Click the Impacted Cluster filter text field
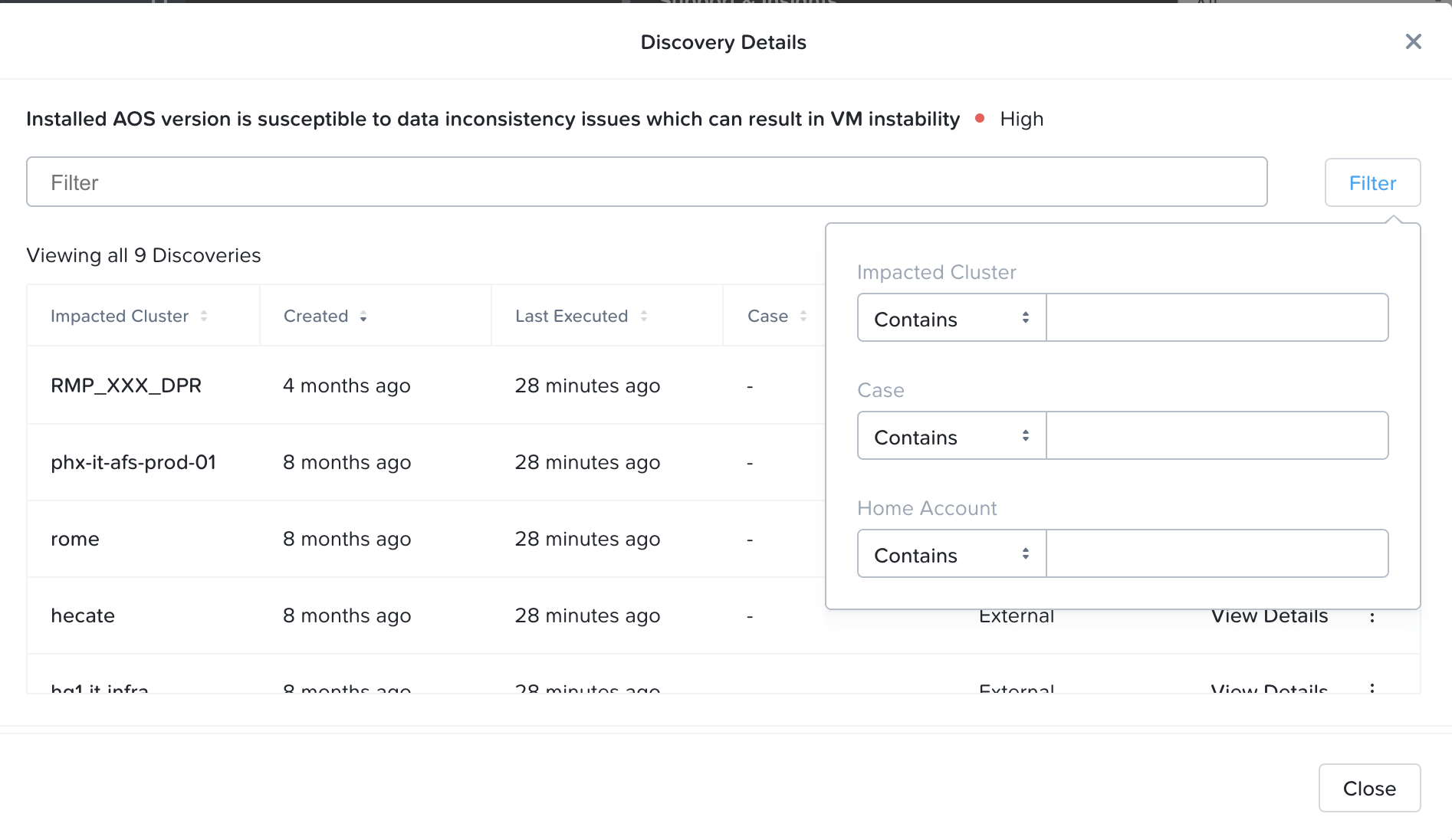 [1217, 318]
